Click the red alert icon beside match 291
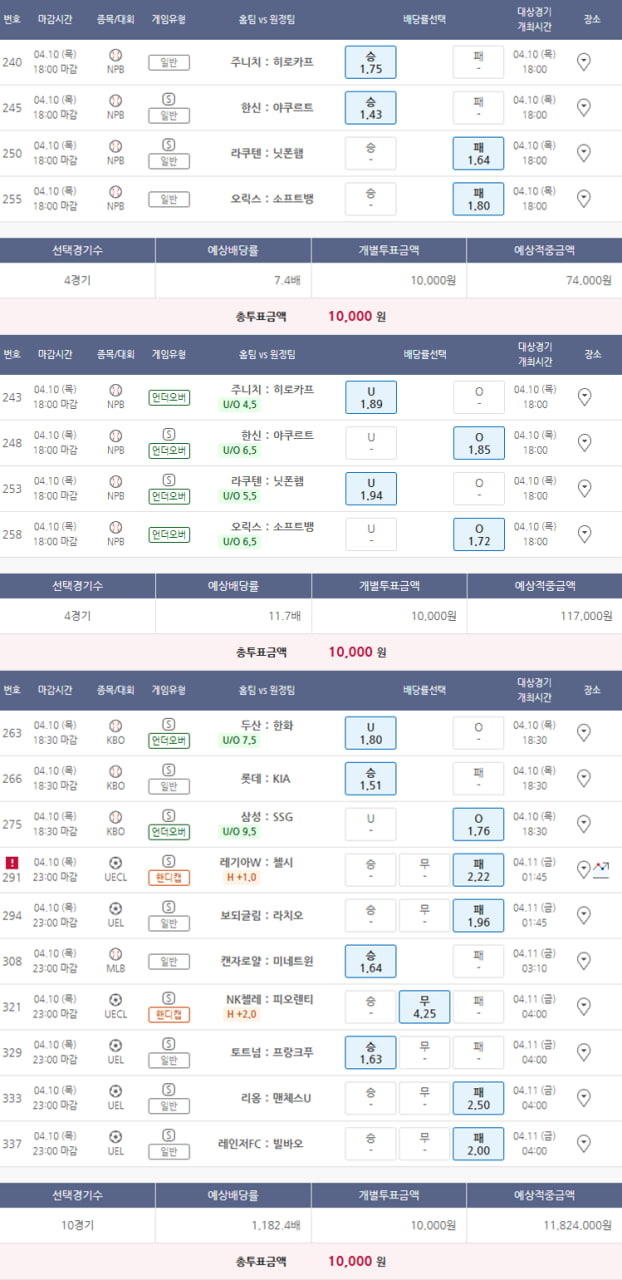This screenshot has height=1280, width=622. click(12, 862)
